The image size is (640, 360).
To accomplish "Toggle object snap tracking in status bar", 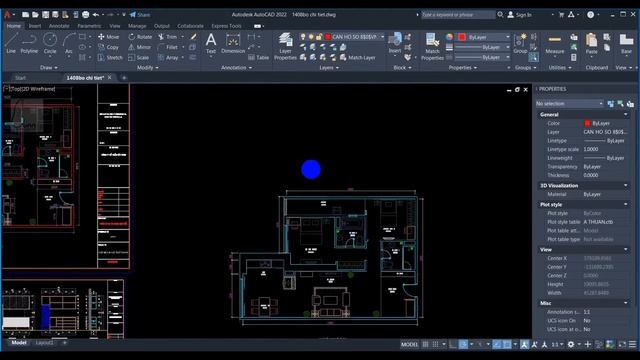I will [497, 344].
